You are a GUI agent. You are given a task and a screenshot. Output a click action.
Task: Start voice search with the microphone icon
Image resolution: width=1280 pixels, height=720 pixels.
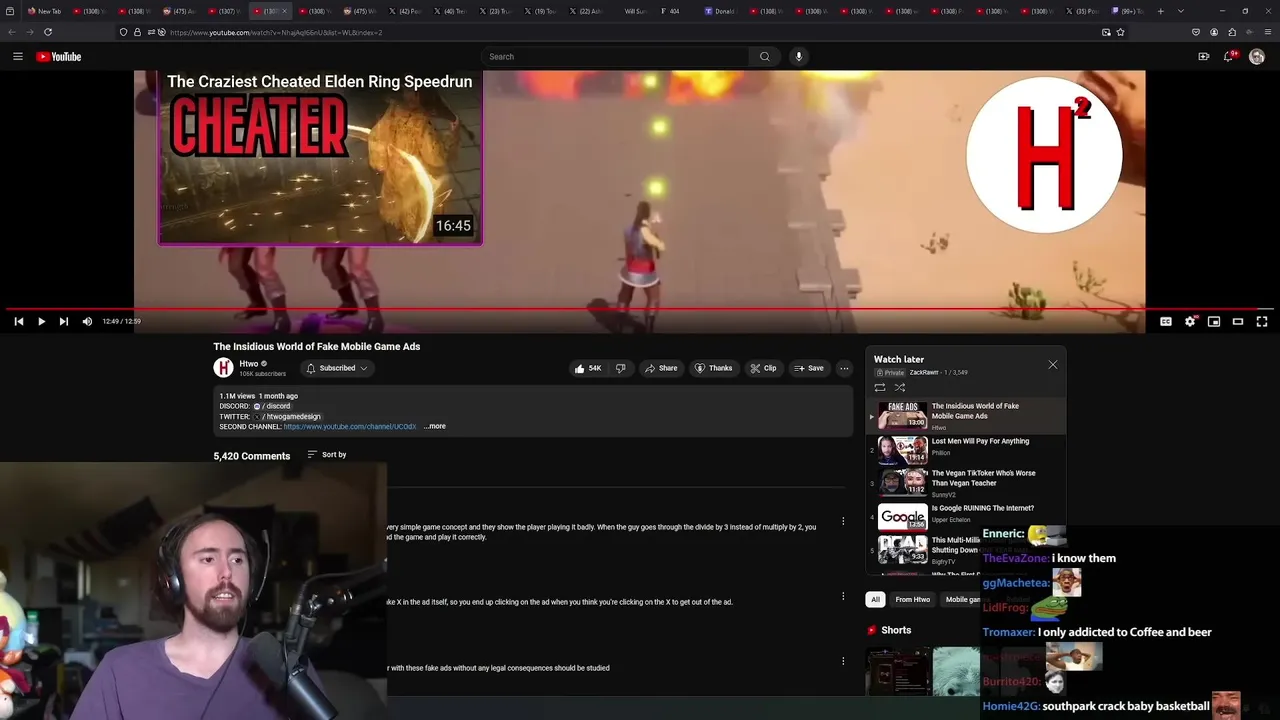(x=798, y=57)
